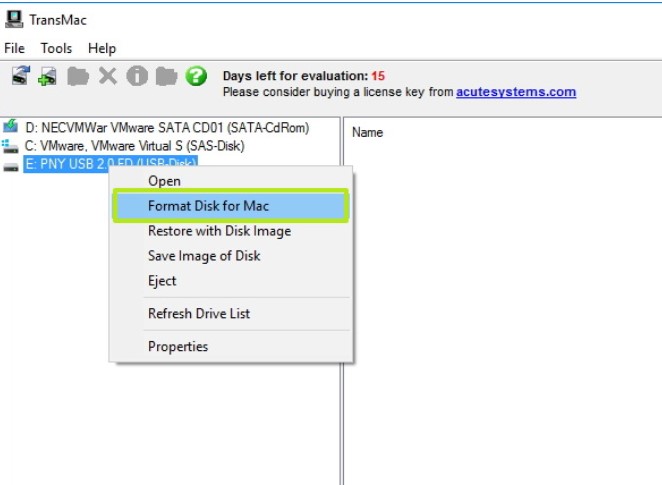Click the greyed folder icon beside delete X
The height and width of the screenshot is (485, 662).
[78, 76]
